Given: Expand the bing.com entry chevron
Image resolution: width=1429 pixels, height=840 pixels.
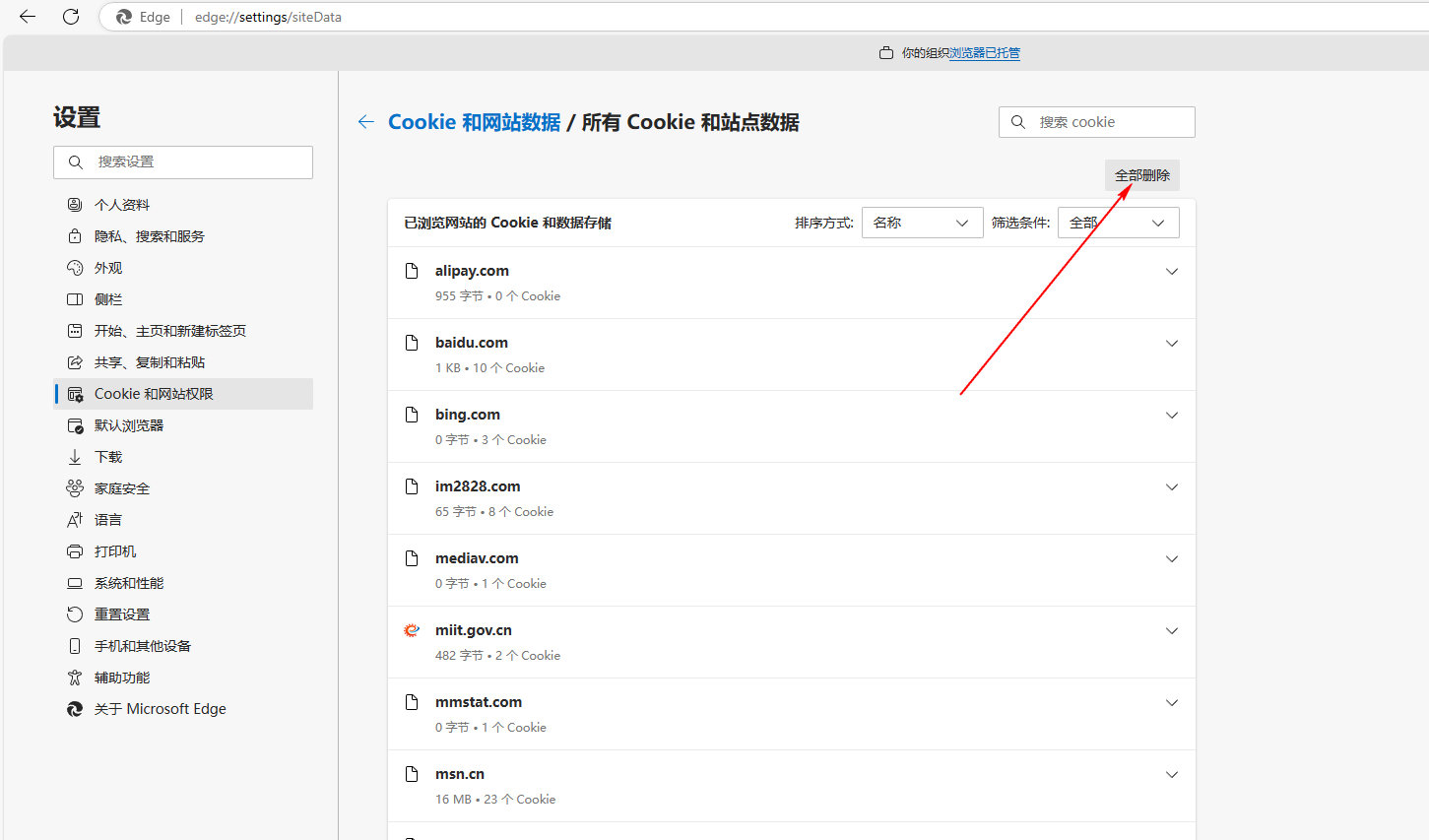Looking at the screenshot, I should point(1172,416).
